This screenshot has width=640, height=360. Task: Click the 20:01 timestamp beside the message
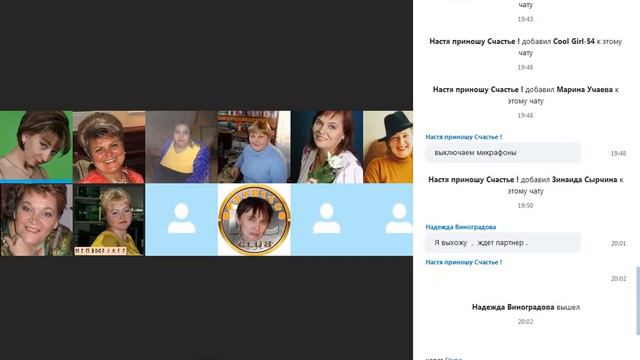click(618, 243)
